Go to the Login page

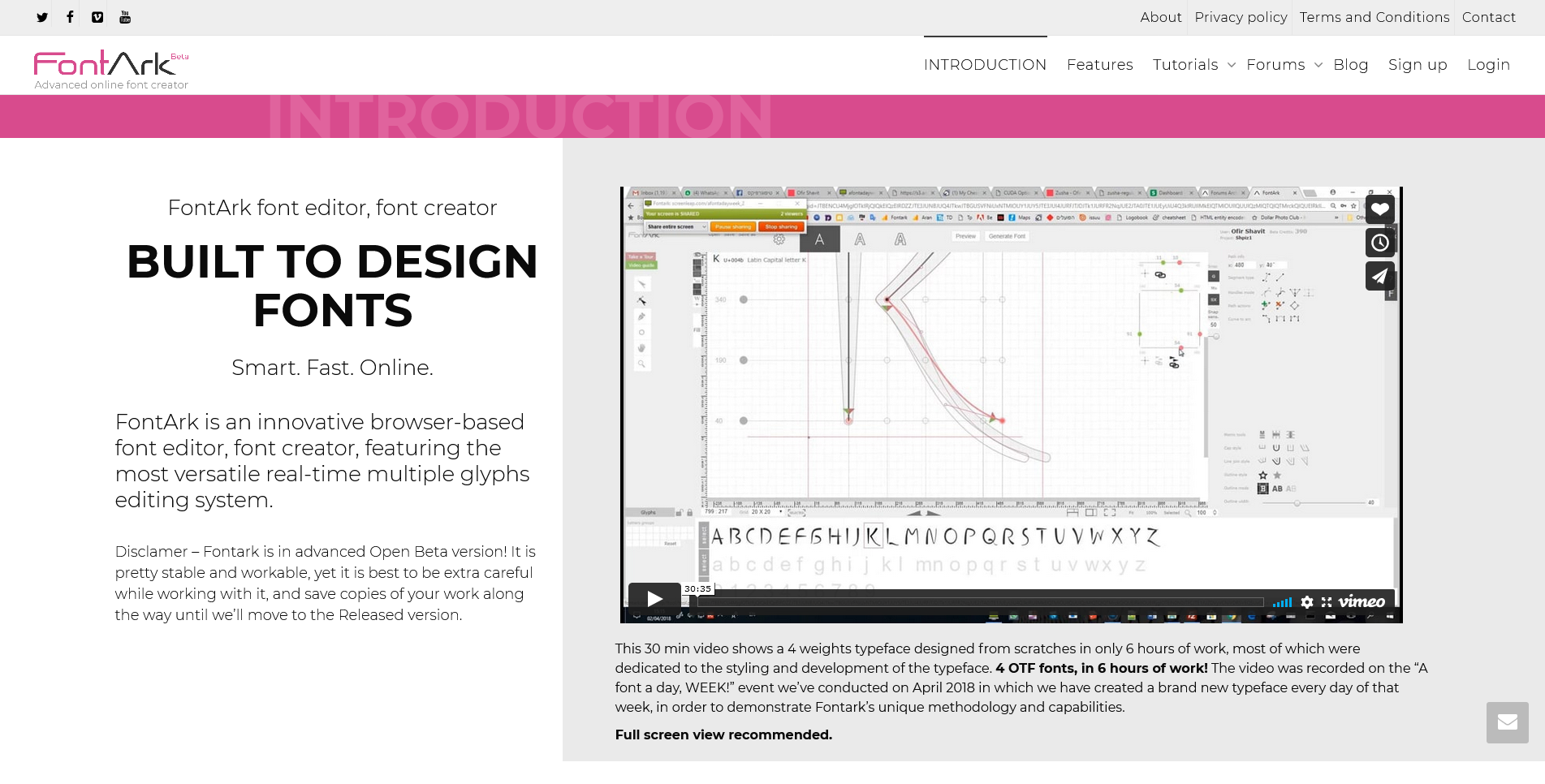1488,65
